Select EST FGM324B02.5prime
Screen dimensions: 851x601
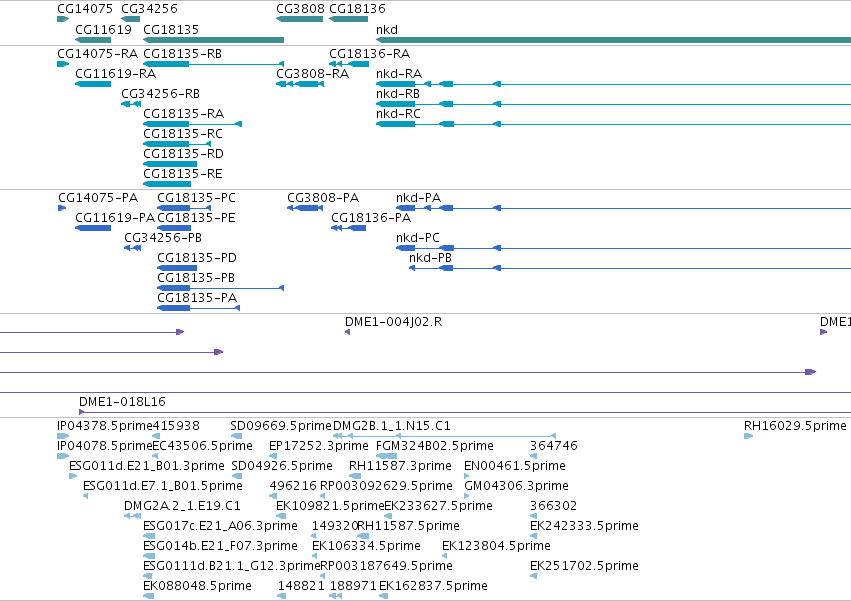pyautogui.click(x=386, y=456)
